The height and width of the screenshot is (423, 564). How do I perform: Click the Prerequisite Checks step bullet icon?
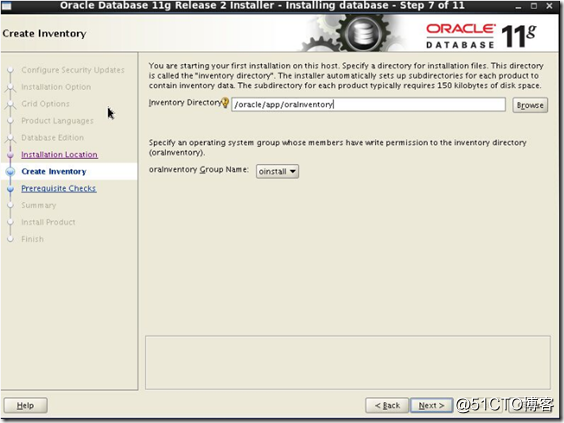(x=10, y=189)
